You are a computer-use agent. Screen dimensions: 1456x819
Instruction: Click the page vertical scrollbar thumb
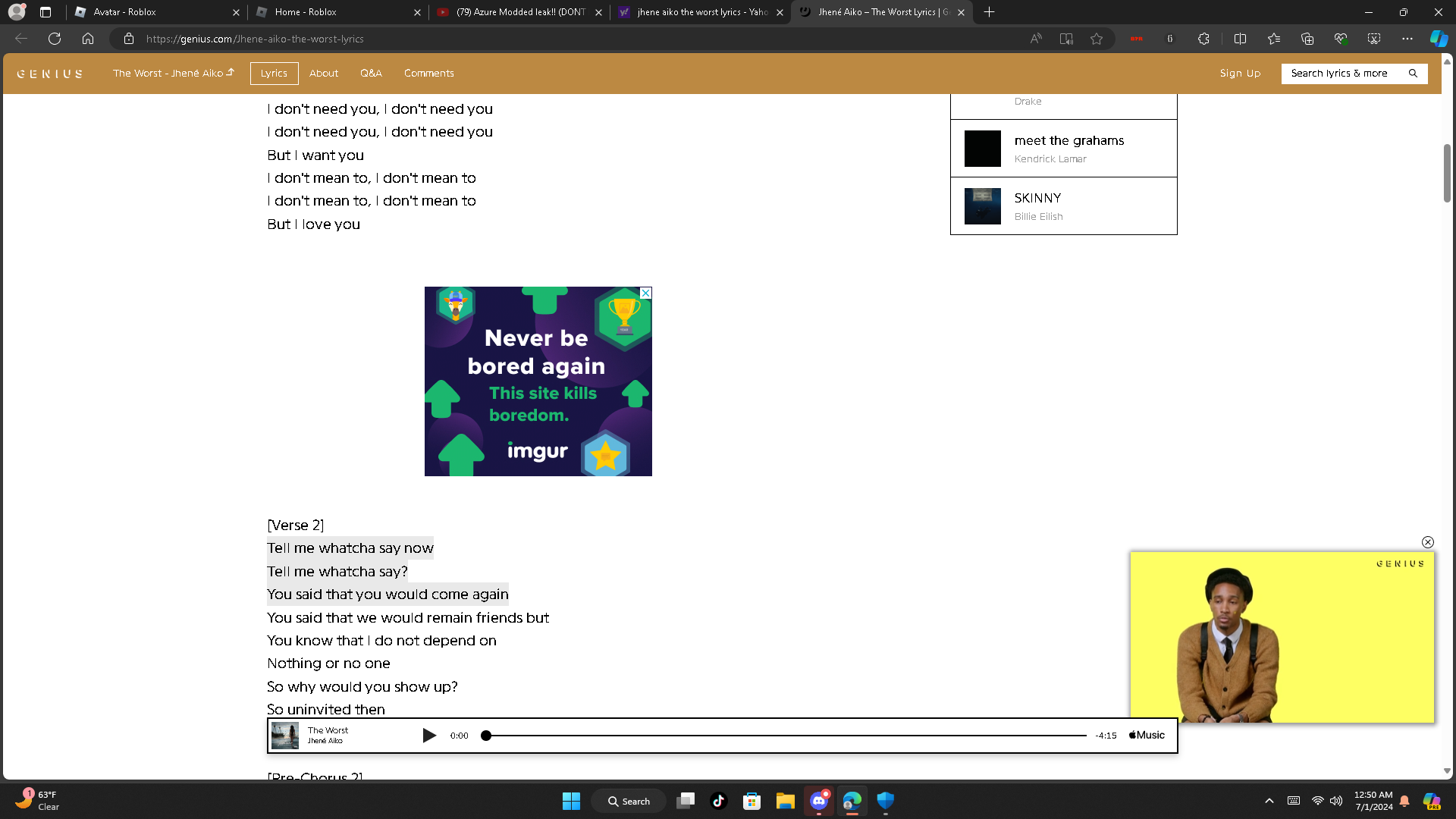click(x=1447, y=173)
